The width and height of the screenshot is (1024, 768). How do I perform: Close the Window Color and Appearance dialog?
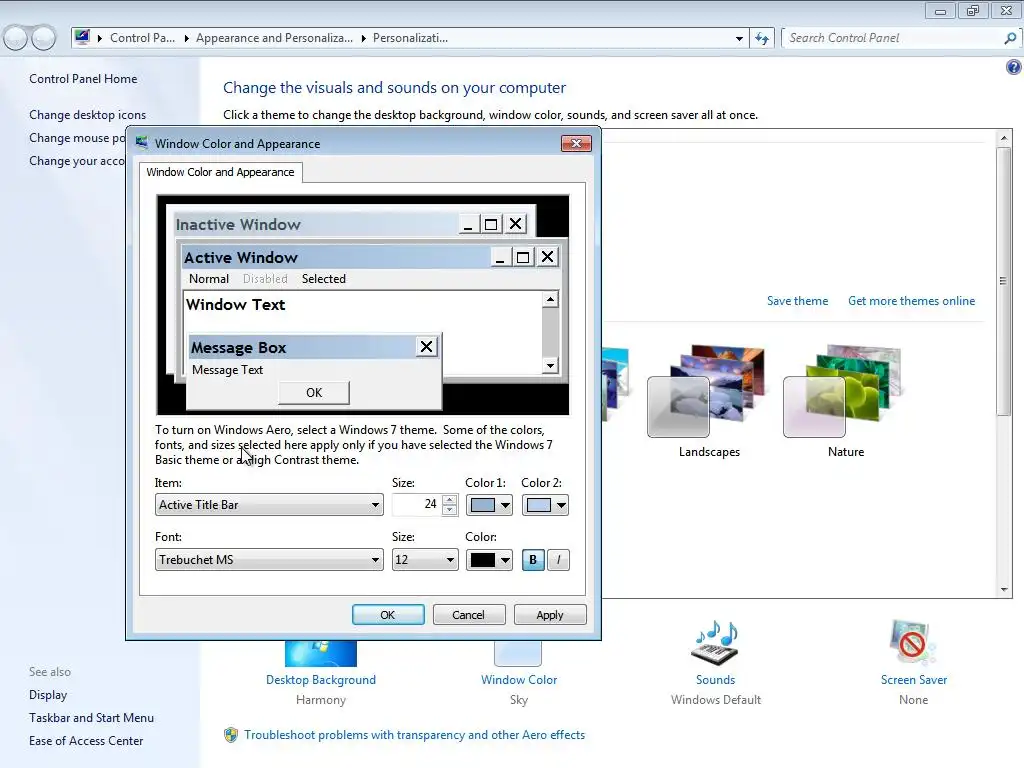(576, 144)
